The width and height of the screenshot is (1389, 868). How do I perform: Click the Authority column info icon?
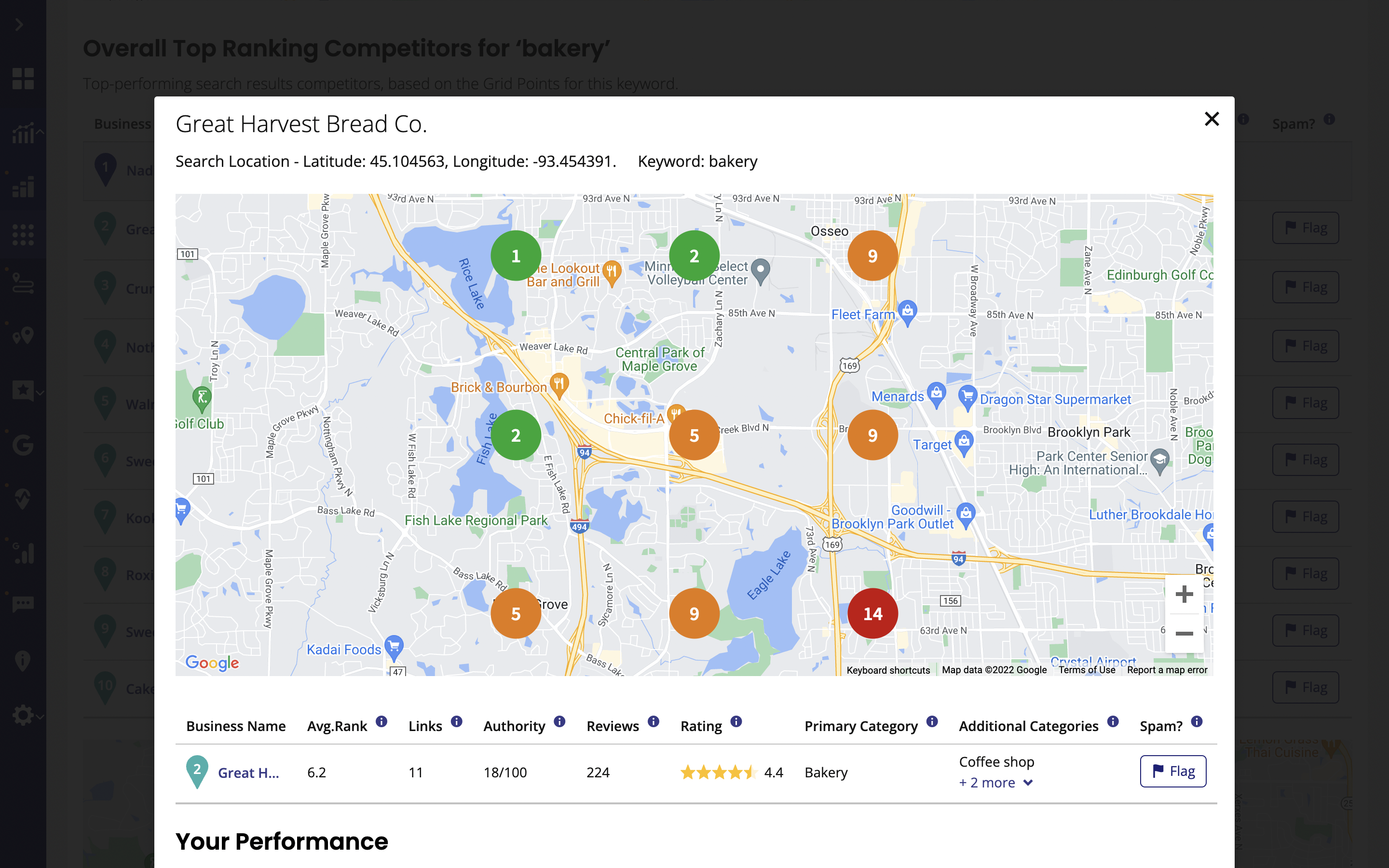(x=559, y=721)
